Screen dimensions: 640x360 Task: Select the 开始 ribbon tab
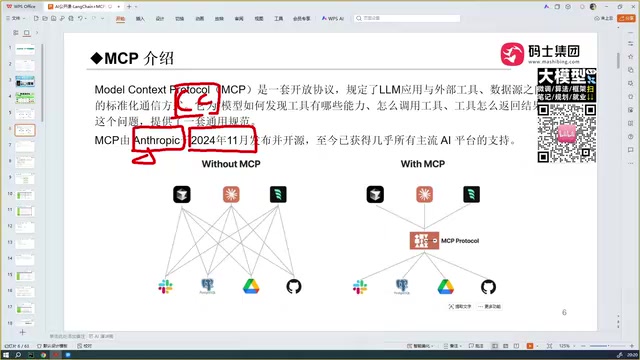(120, 18)
